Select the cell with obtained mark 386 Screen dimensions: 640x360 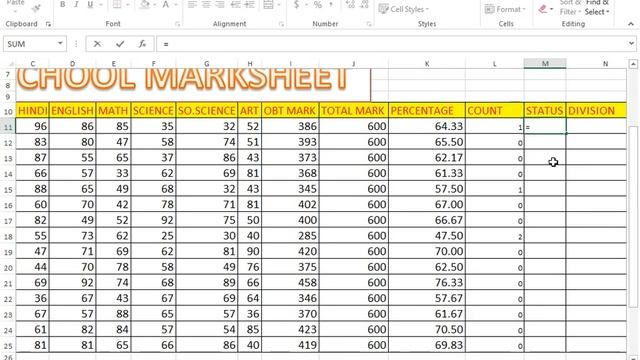pyautogui.click(x=290, y=126)
